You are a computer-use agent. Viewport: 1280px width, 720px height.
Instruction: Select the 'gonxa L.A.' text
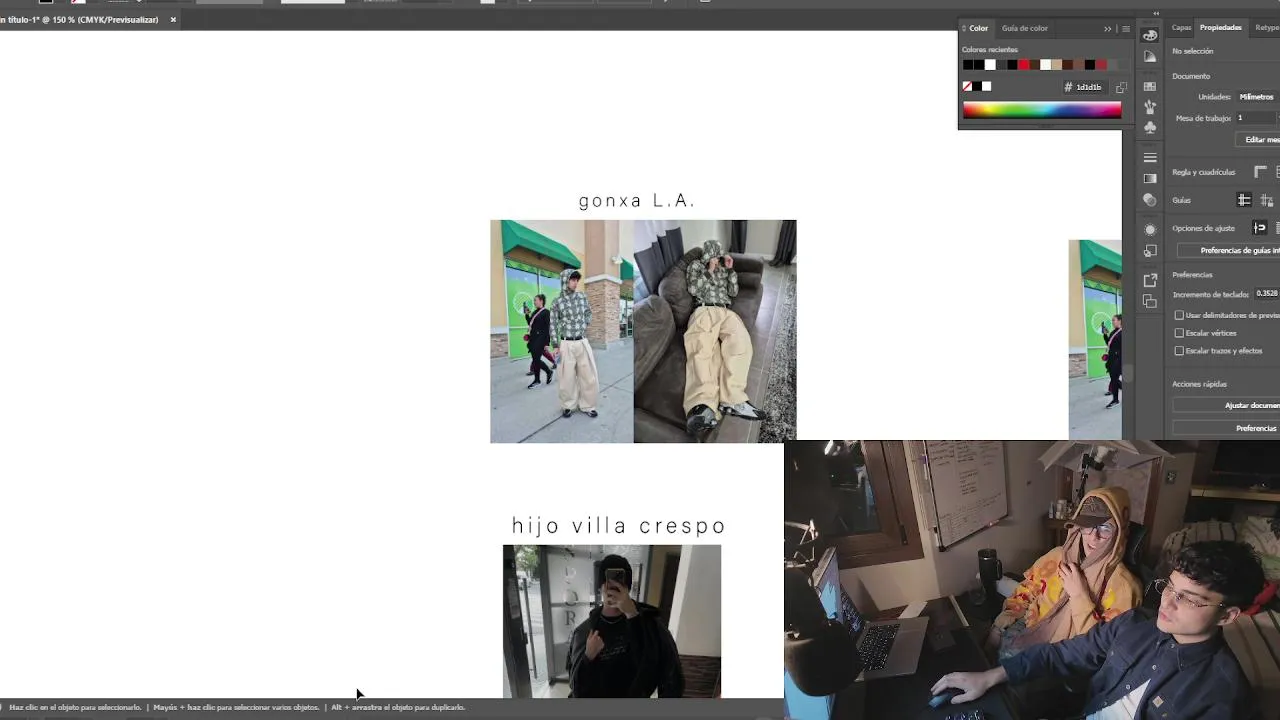[x=637, y=201]
